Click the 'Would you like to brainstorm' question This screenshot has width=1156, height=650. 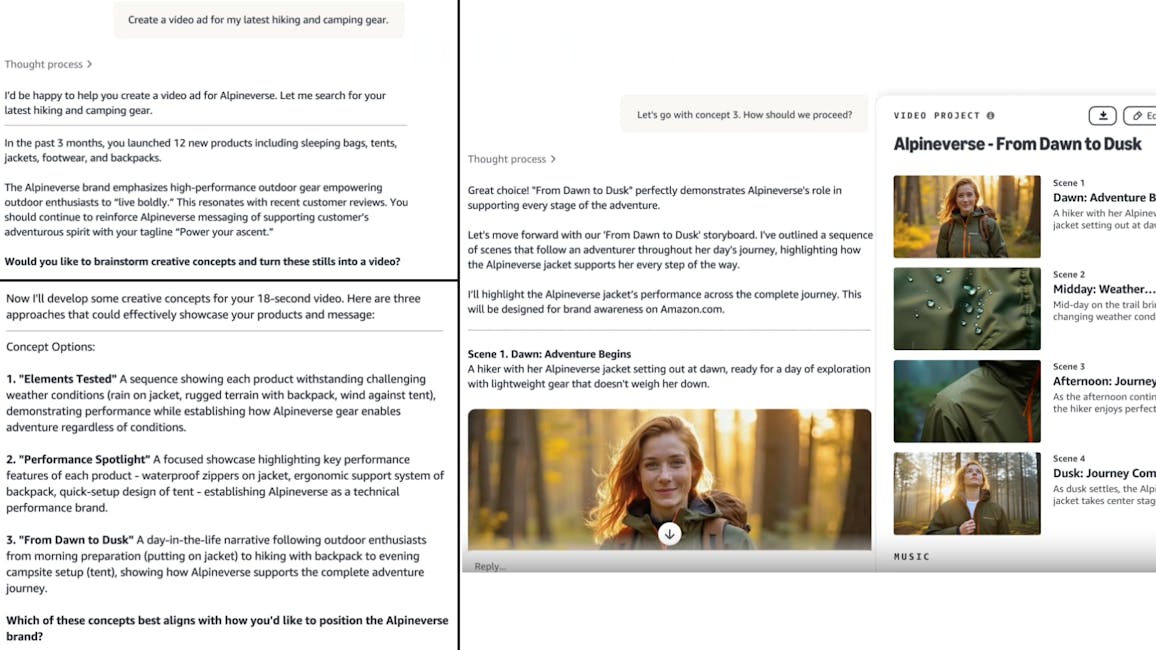tap(202, 262)
